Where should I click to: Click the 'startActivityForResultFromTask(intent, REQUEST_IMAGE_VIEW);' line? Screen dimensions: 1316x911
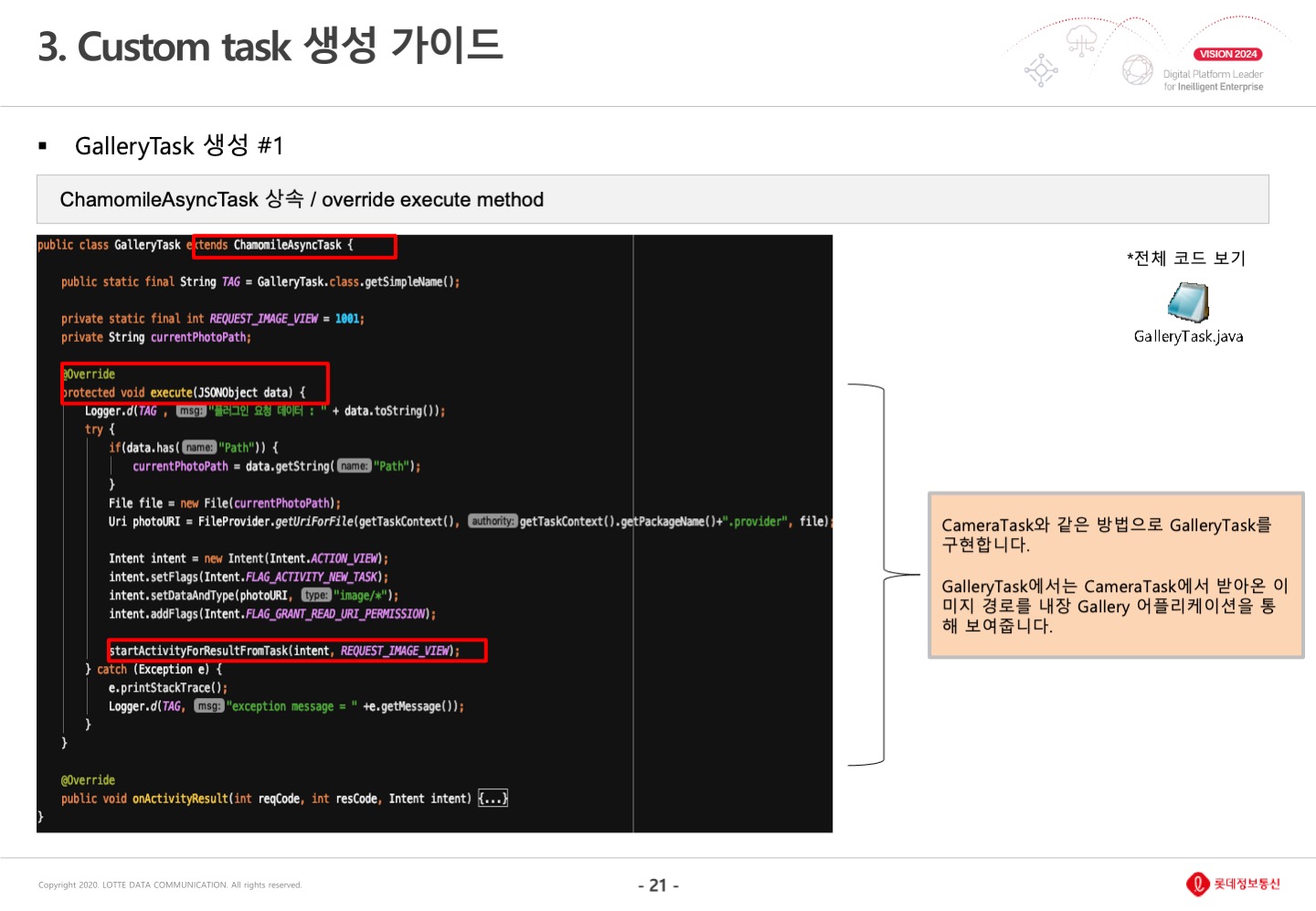[284, 651]
